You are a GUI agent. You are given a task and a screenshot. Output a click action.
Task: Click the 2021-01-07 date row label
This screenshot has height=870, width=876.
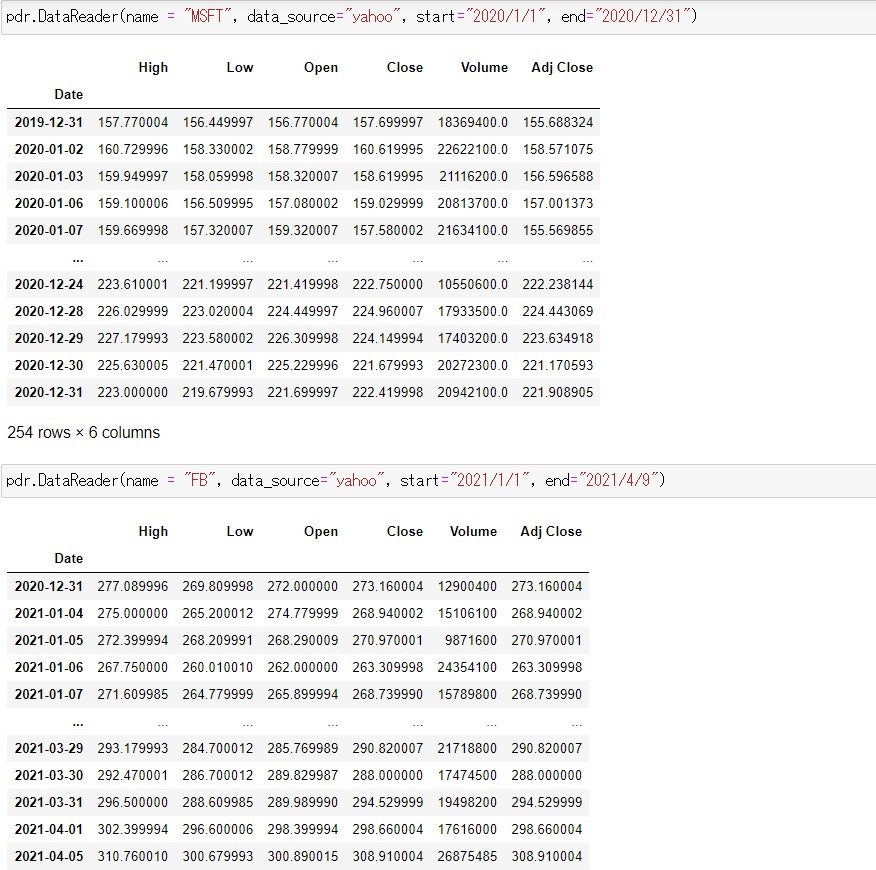pos(49,694)
